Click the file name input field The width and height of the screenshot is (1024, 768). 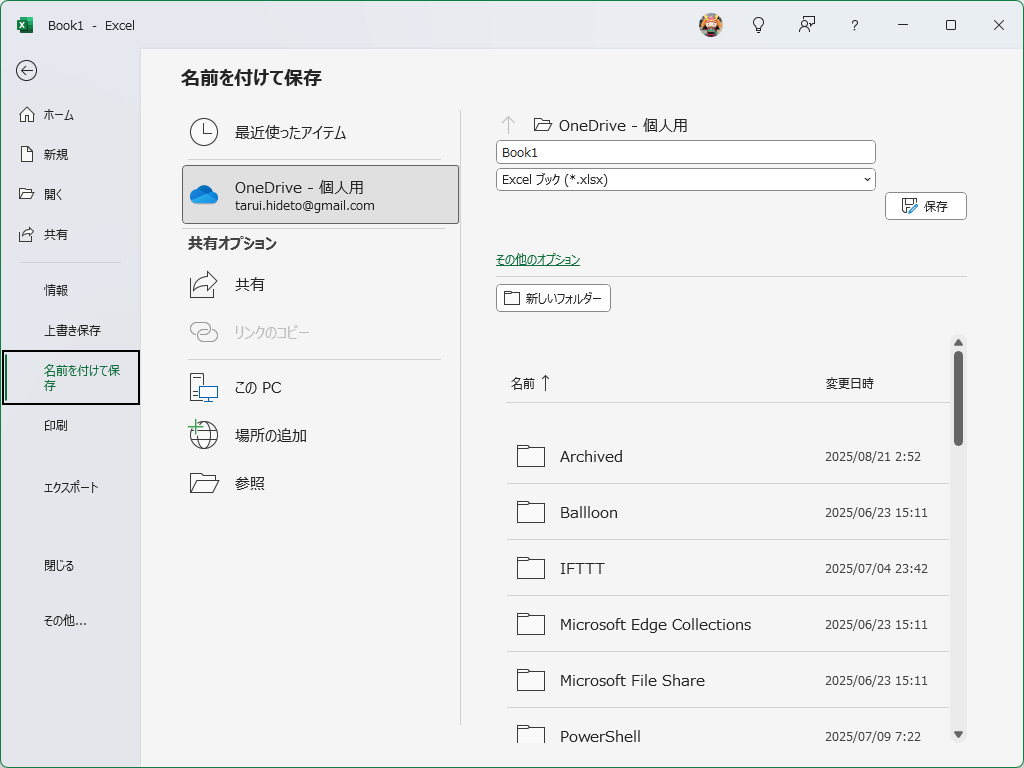point(685,152)
